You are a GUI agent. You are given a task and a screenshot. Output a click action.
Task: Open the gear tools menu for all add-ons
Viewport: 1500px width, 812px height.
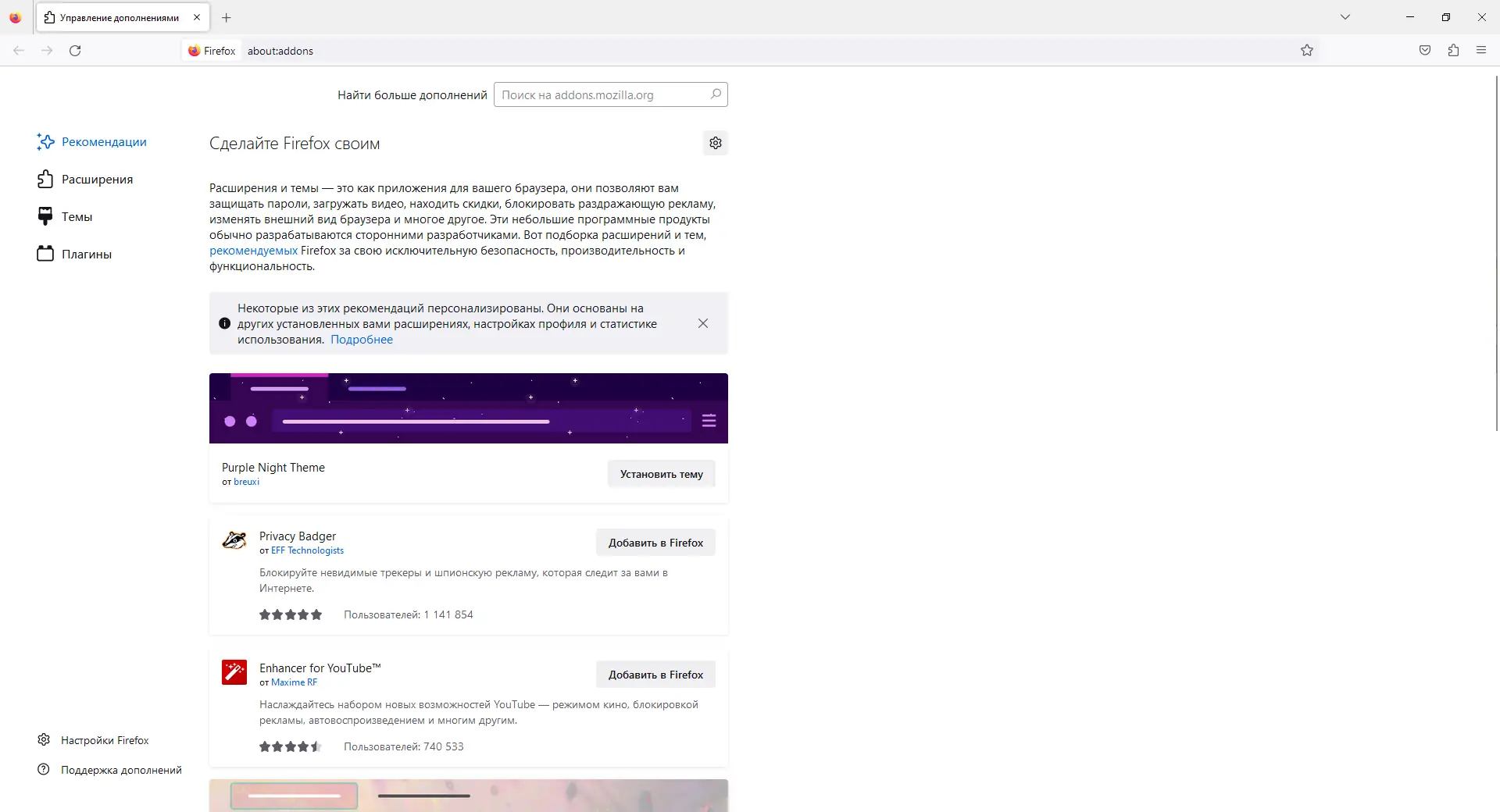tap(716, 143)
